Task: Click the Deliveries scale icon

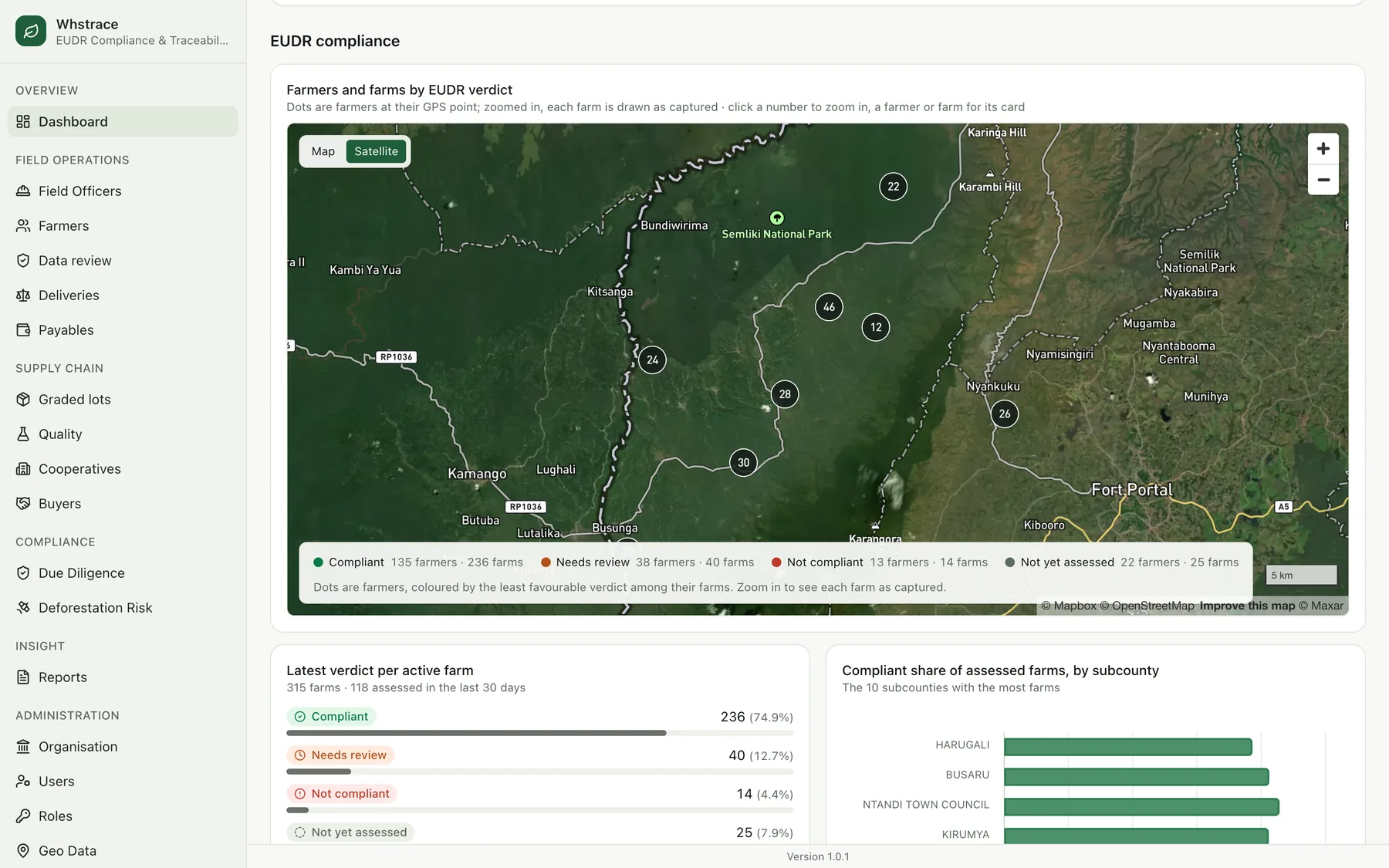Action: point(23,296)
